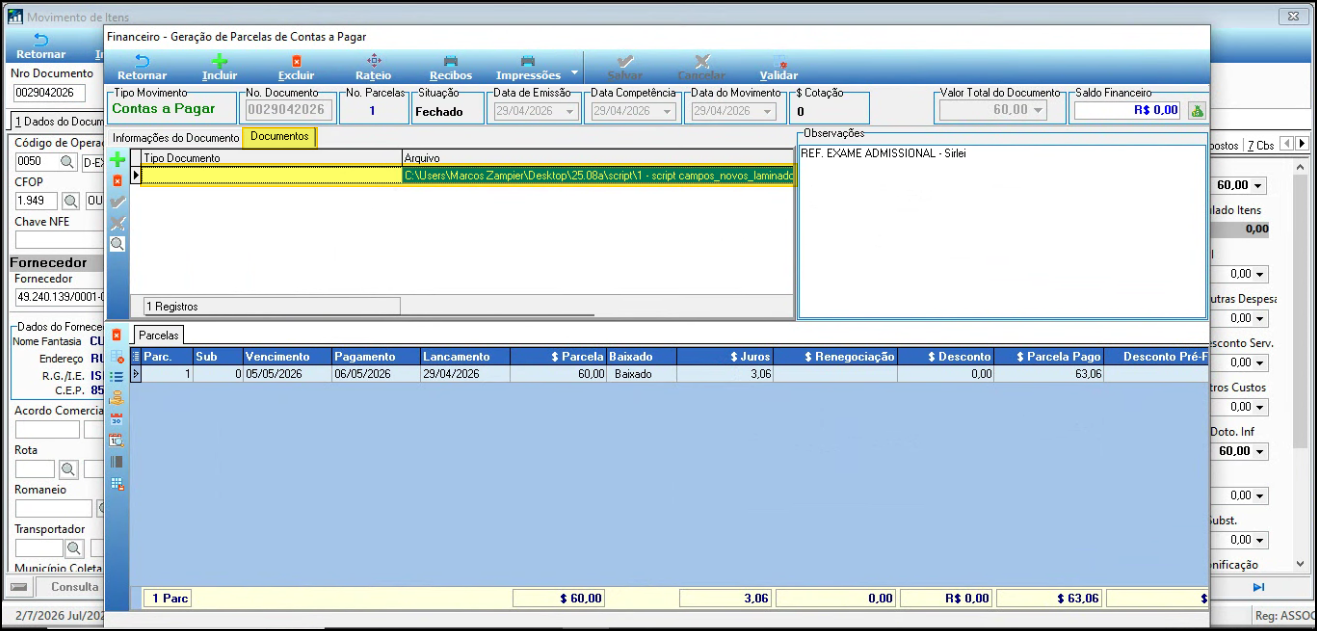Click the red delete icon beside Parcelas

click(117, 335)
